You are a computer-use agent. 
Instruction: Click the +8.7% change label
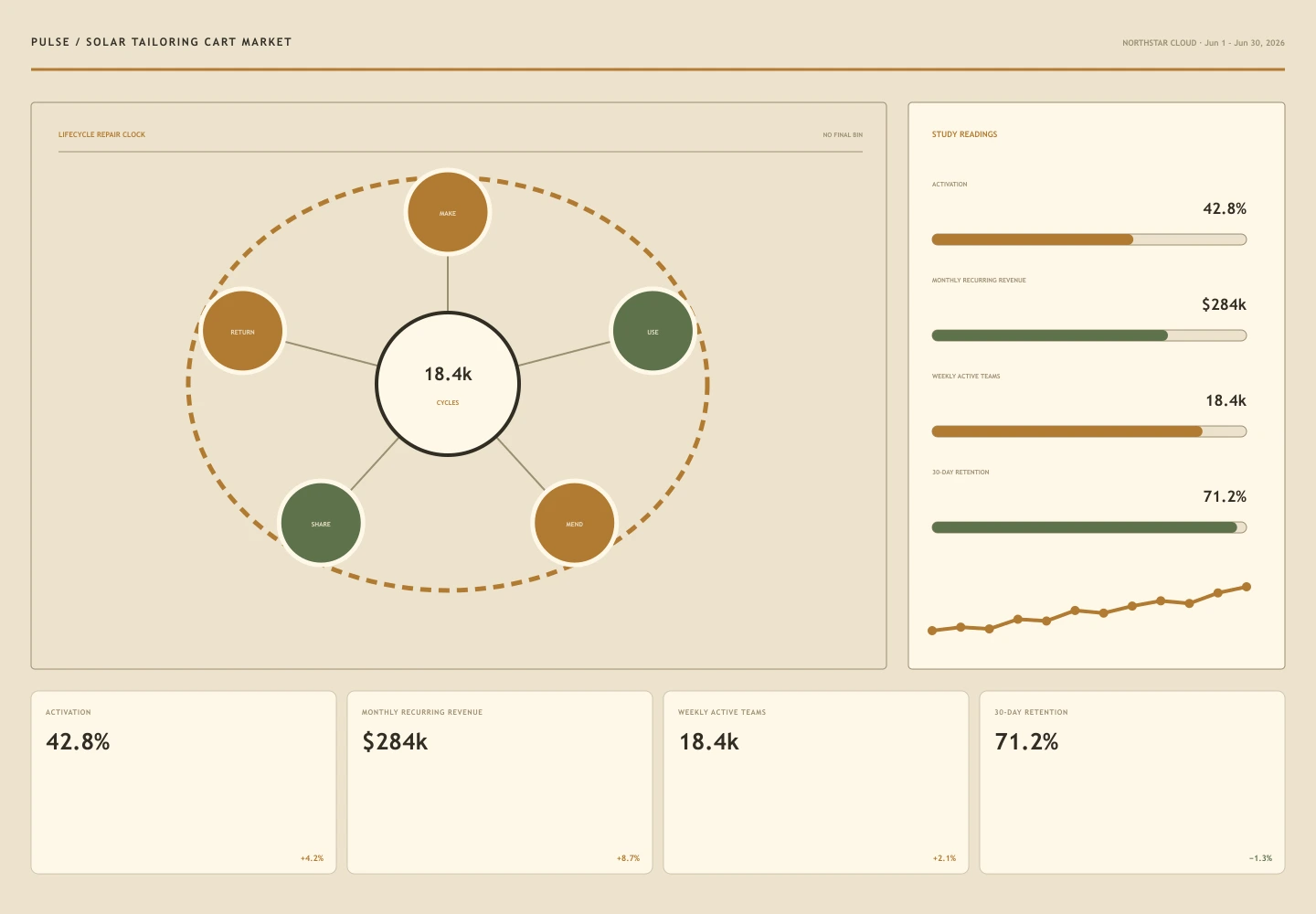628,858
